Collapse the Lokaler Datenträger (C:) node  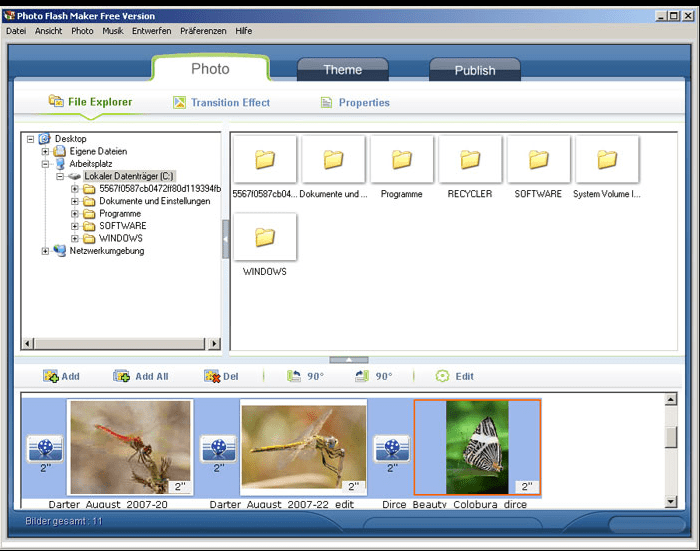pos(60,176)
